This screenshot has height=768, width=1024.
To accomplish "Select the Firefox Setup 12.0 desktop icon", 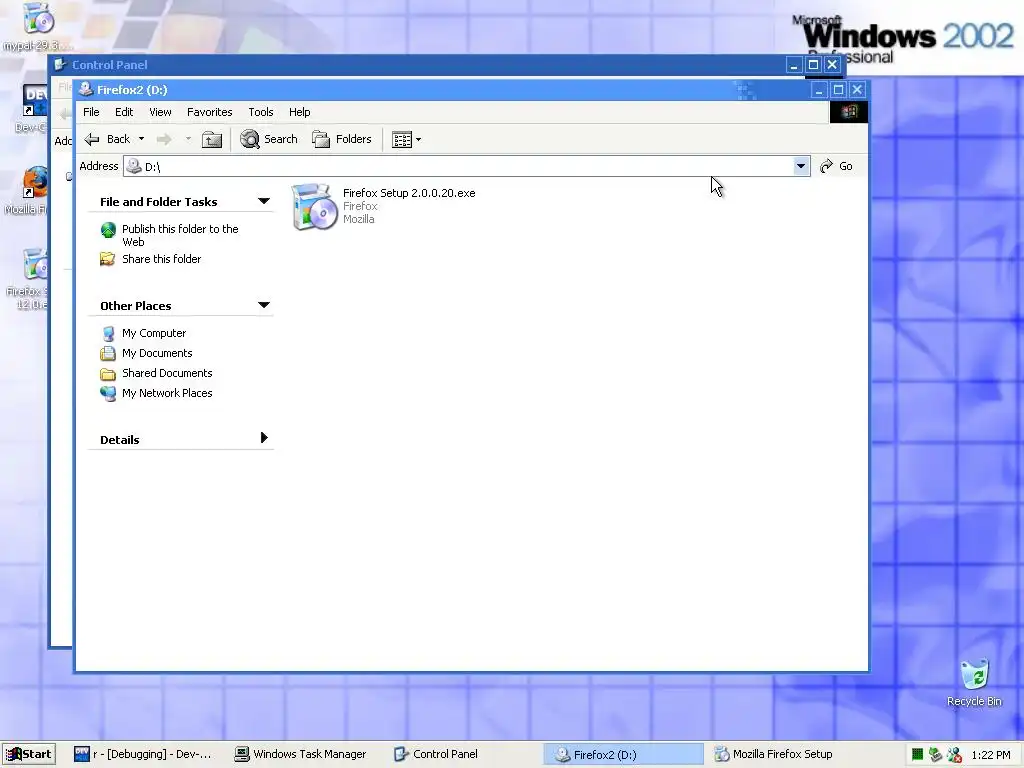I will pyautogui.click(x=35, y=264).
